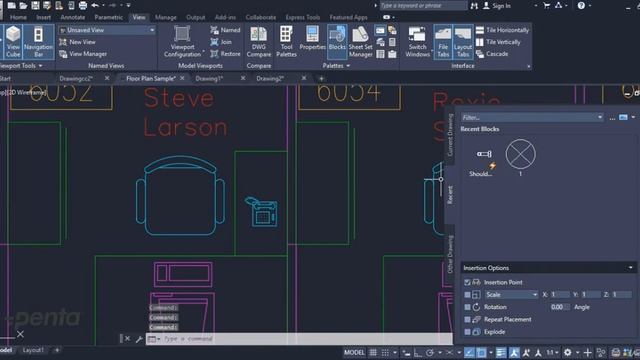Toggle the Scale checkbox

[x=467, y=295]
